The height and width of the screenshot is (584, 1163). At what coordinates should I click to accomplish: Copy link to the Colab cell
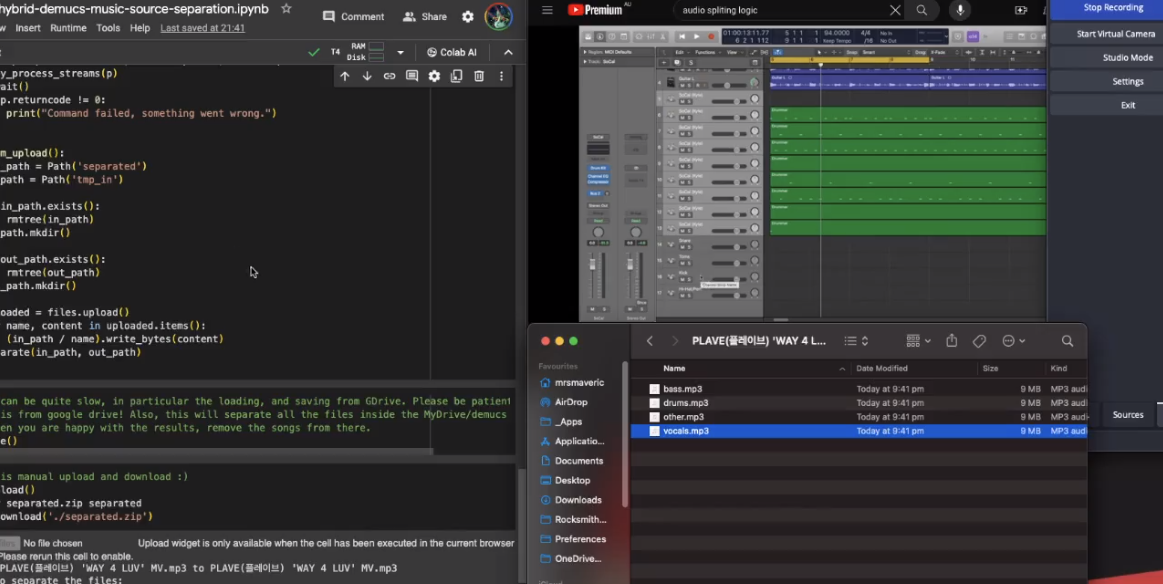tap(389, 76)
